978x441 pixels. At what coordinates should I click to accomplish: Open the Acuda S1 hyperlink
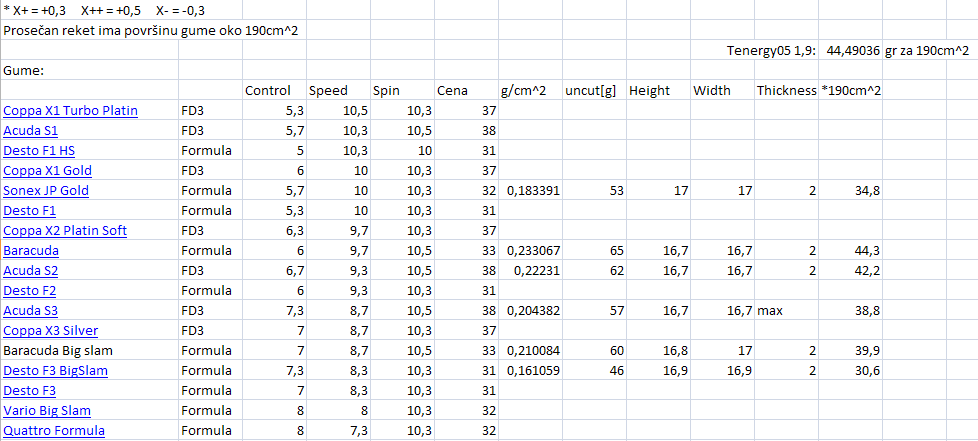point(31,131)
